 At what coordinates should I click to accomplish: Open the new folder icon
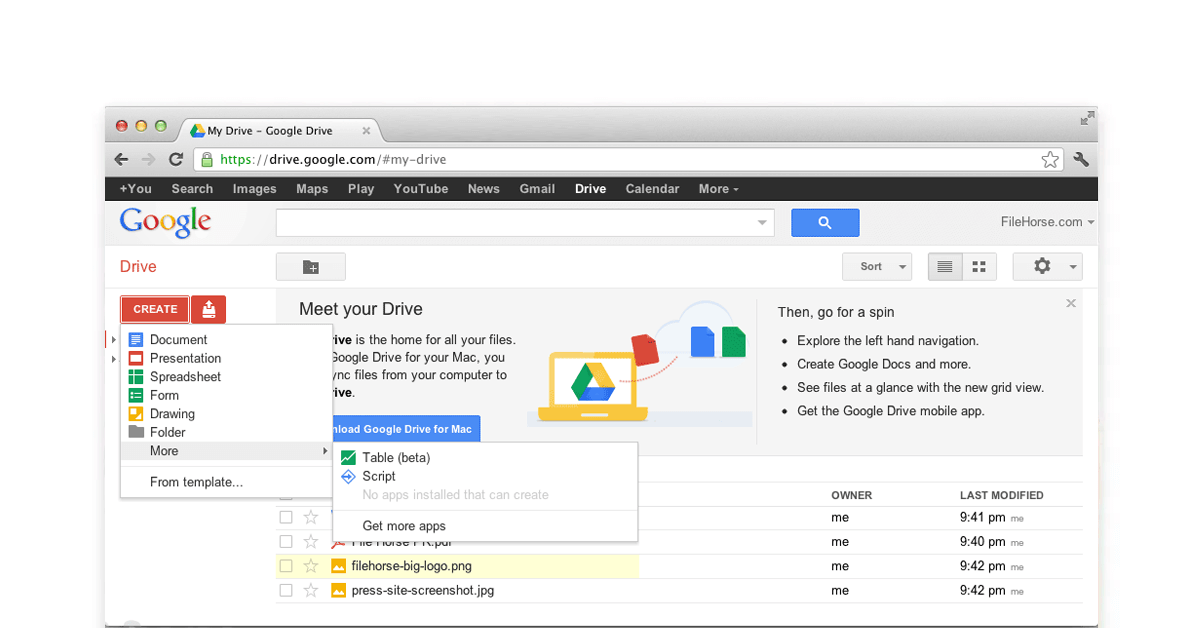(x=310, y=266)
